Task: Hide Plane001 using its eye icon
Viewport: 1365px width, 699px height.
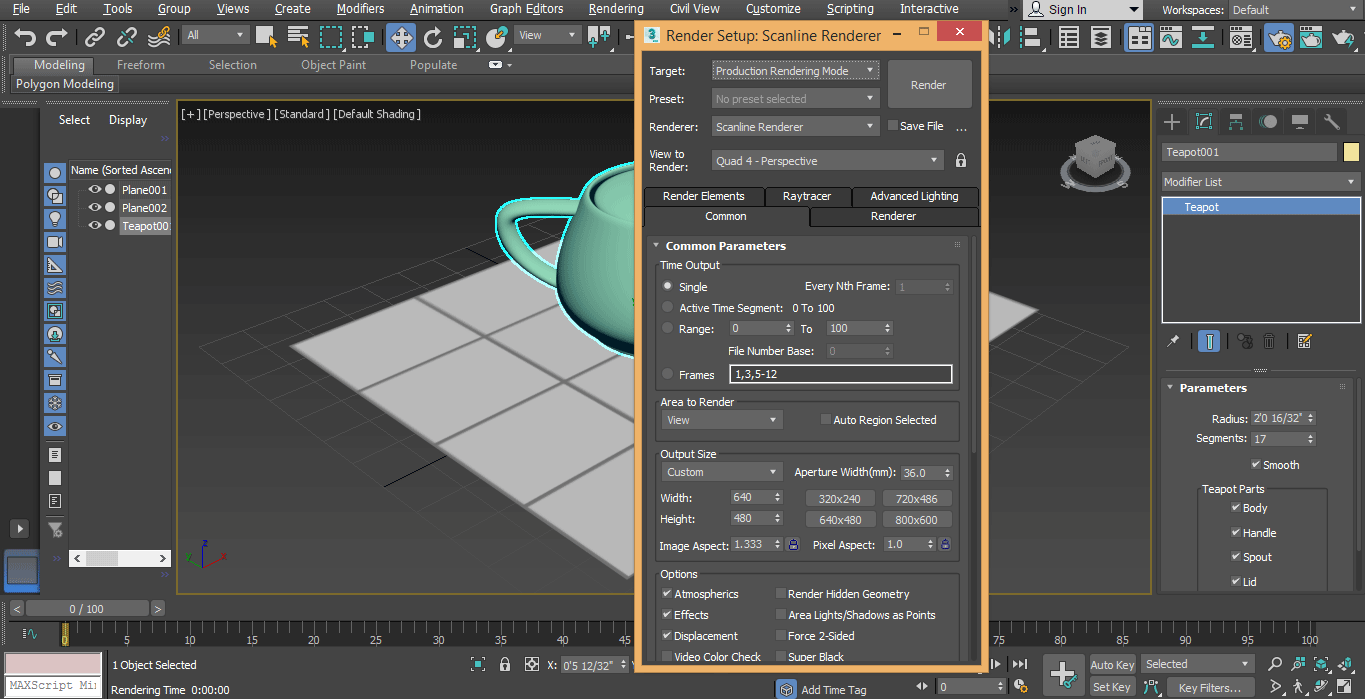Action: [x=95, y=190]
